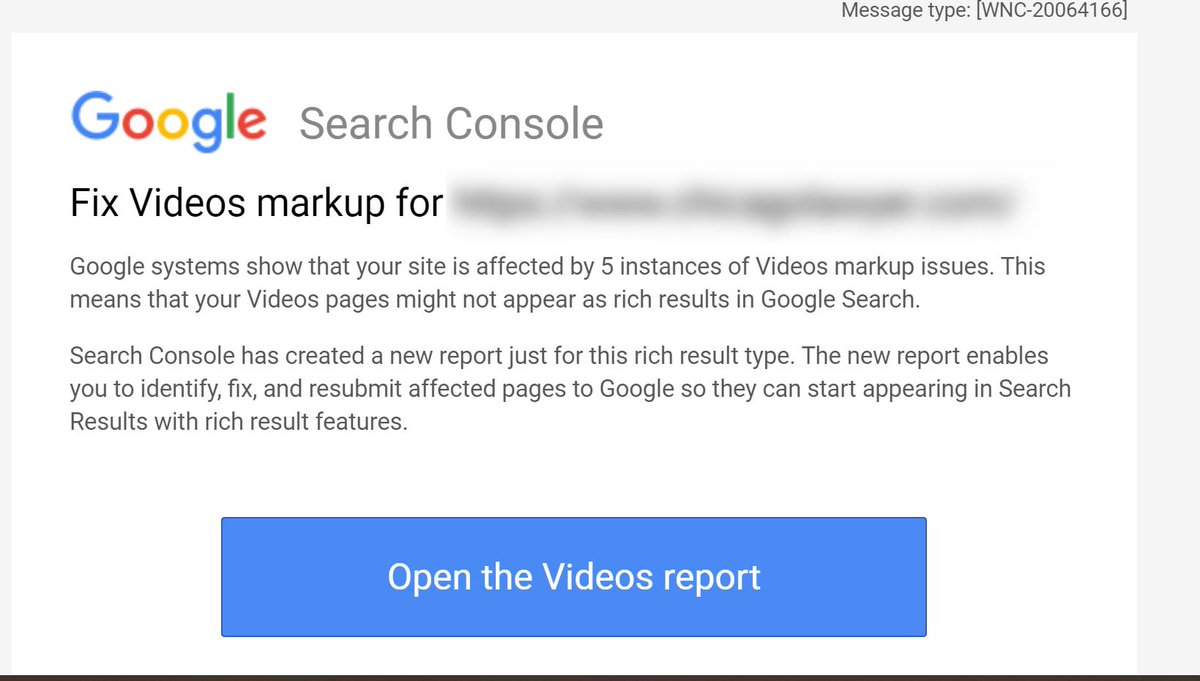The height and width of the screenshot is (681, 1200).
Task: Open the Videos report button
Action: 573,577
